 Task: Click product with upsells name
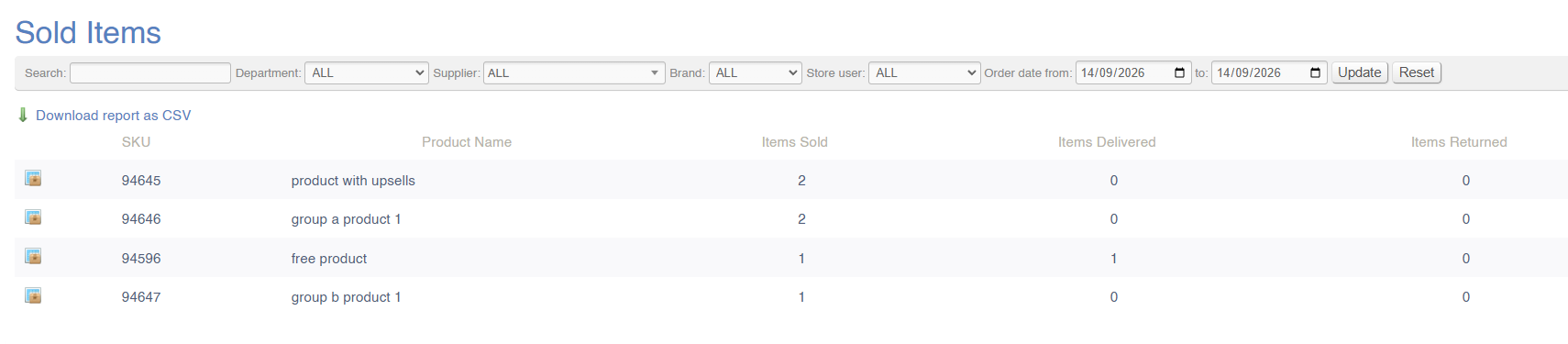click(353, 181)
